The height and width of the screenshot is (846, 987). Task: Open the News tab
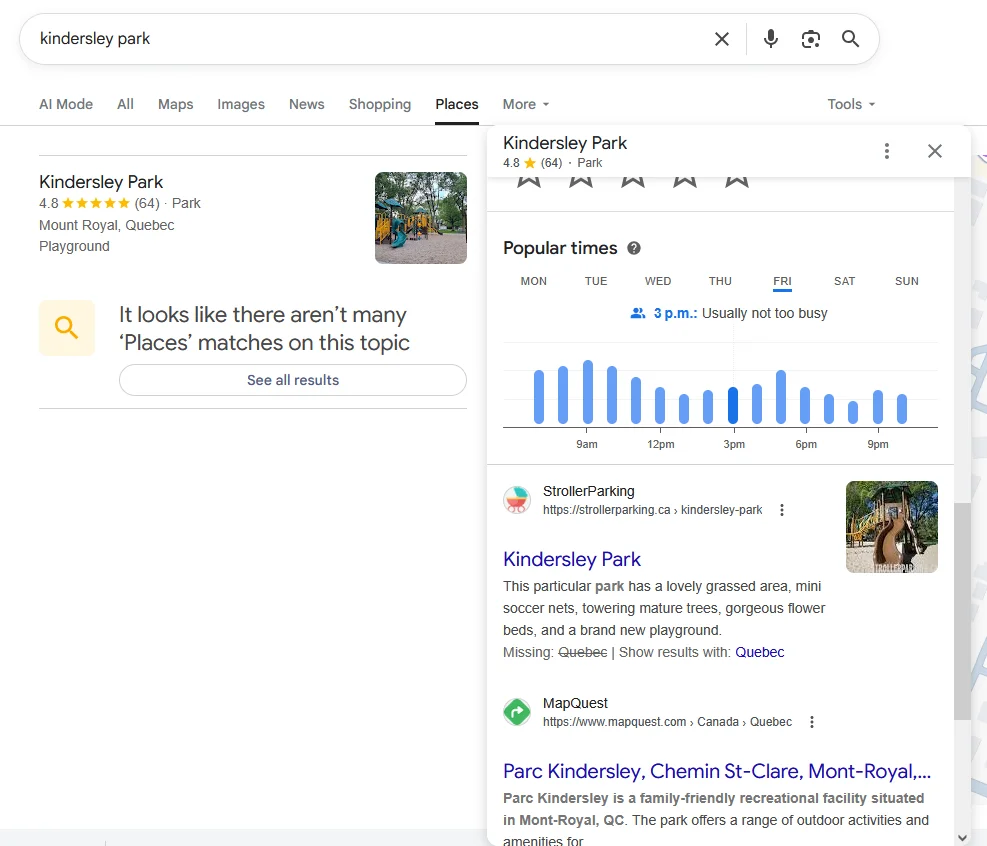pyautogui.click(x=307, y=104)
